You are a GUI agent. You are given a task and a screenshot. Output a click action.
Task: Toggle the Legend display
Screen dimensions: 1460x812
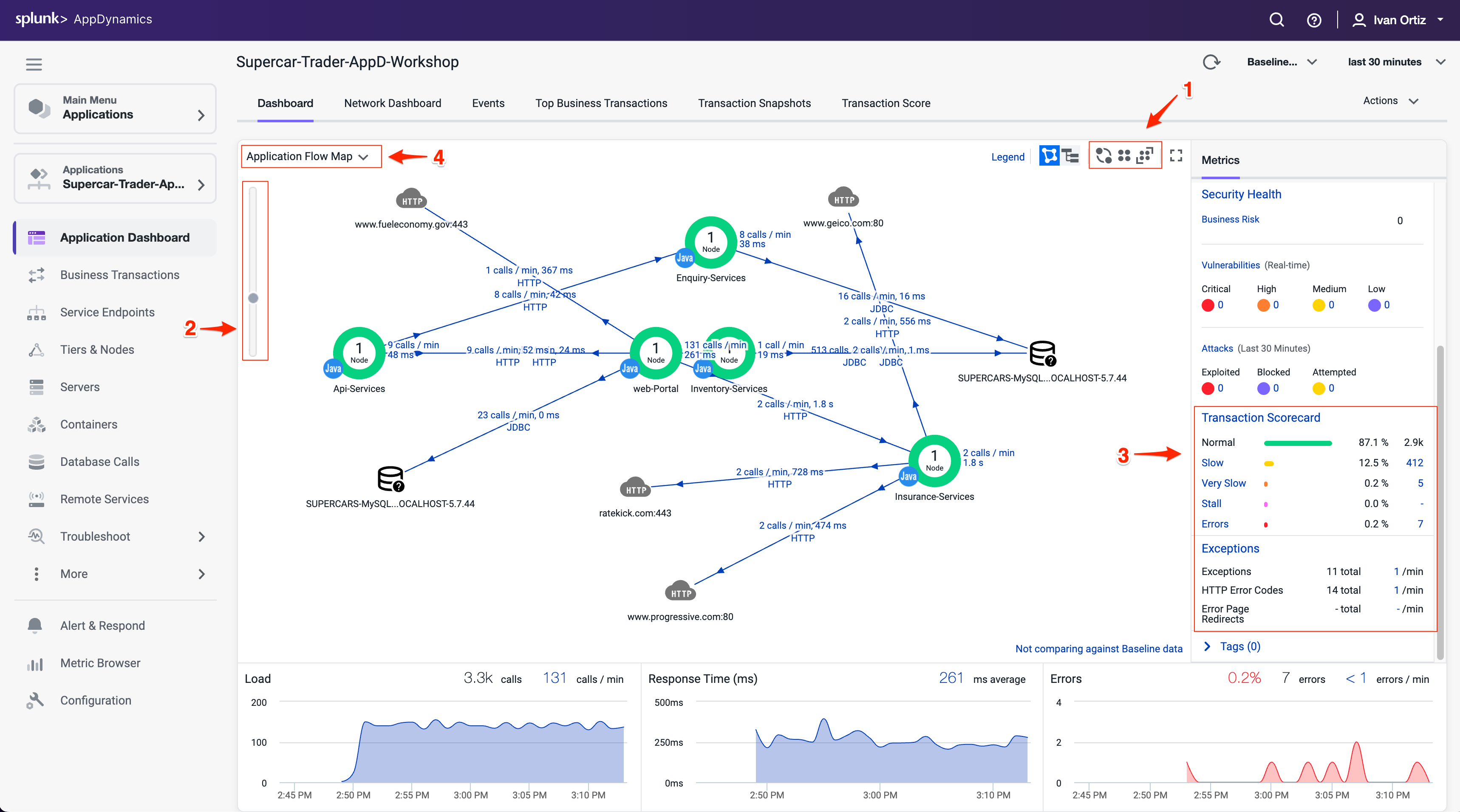coord(1008,156)
